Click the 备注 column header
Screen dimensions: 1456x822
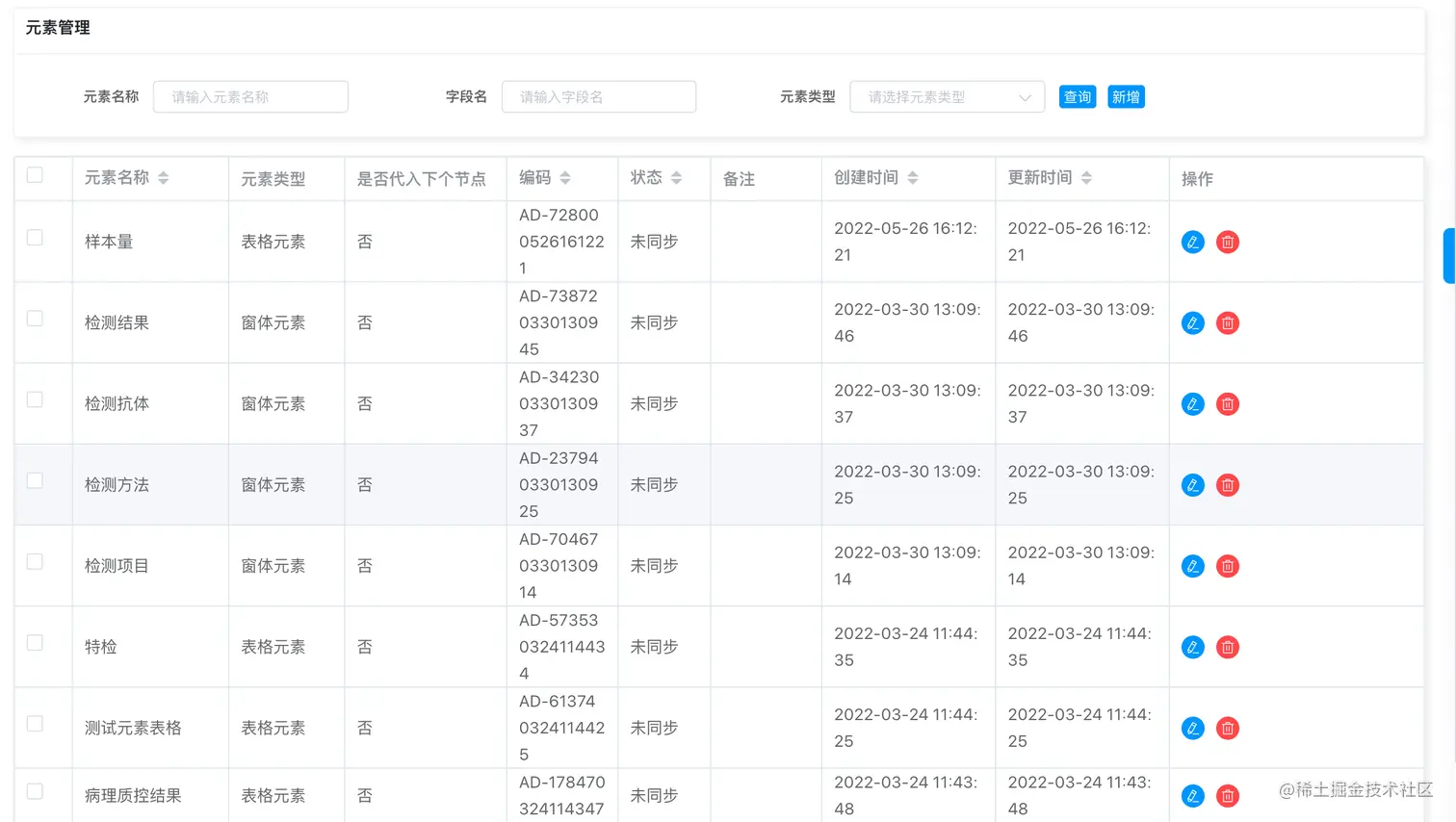pos(739,179)
